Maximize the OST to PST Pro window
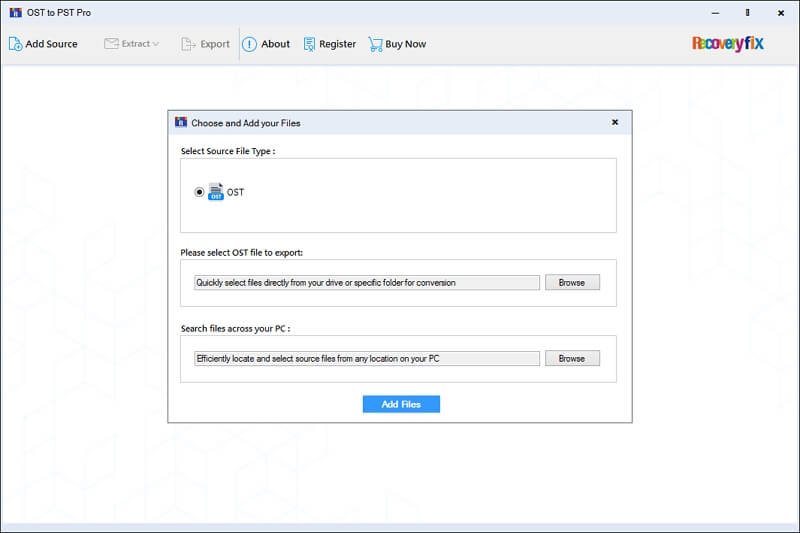 pos(747,13)
